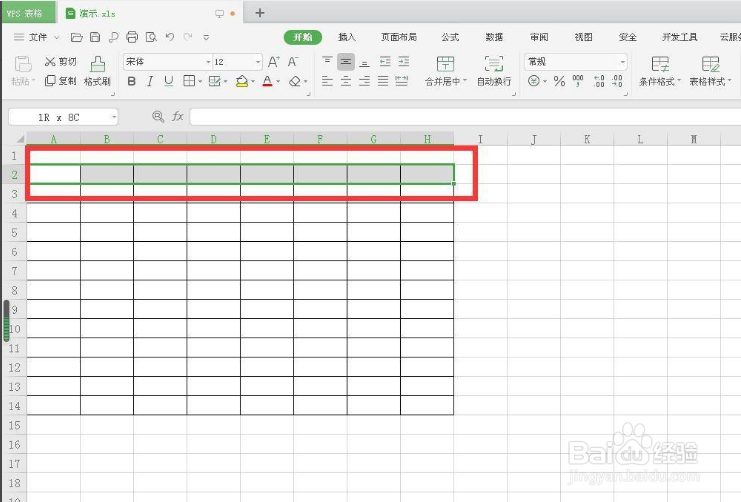Decrease decimal places

click(617, 81)
